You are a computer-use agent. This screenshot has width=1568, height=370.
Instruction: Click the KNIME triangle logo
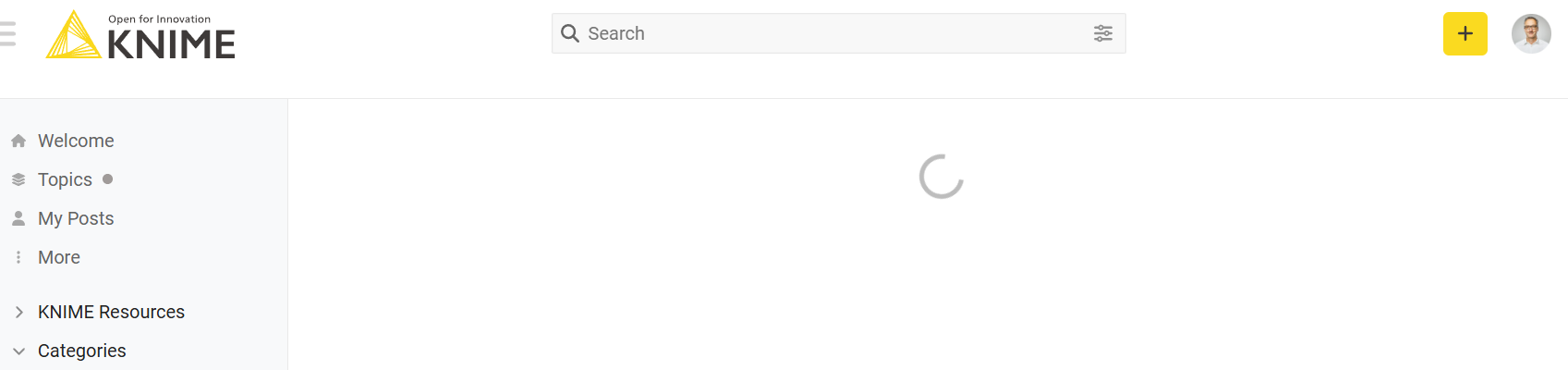click(74, 35)
